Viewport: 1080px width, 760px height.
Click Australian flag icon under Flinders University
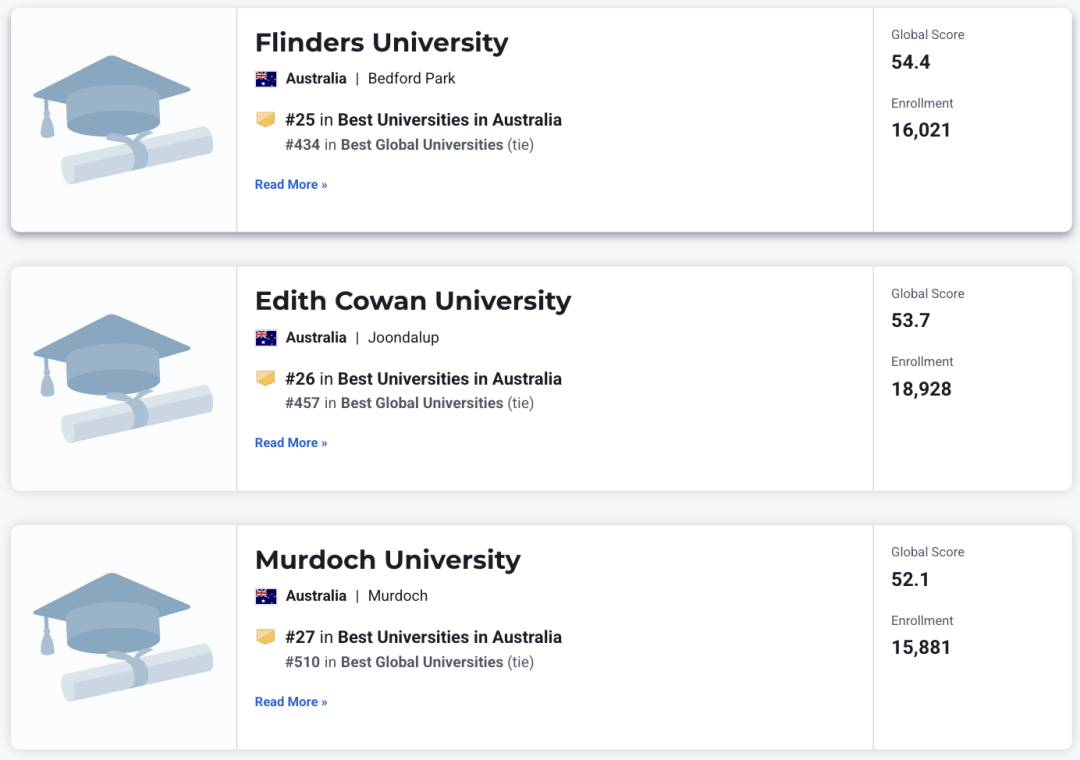click(266, 79)
